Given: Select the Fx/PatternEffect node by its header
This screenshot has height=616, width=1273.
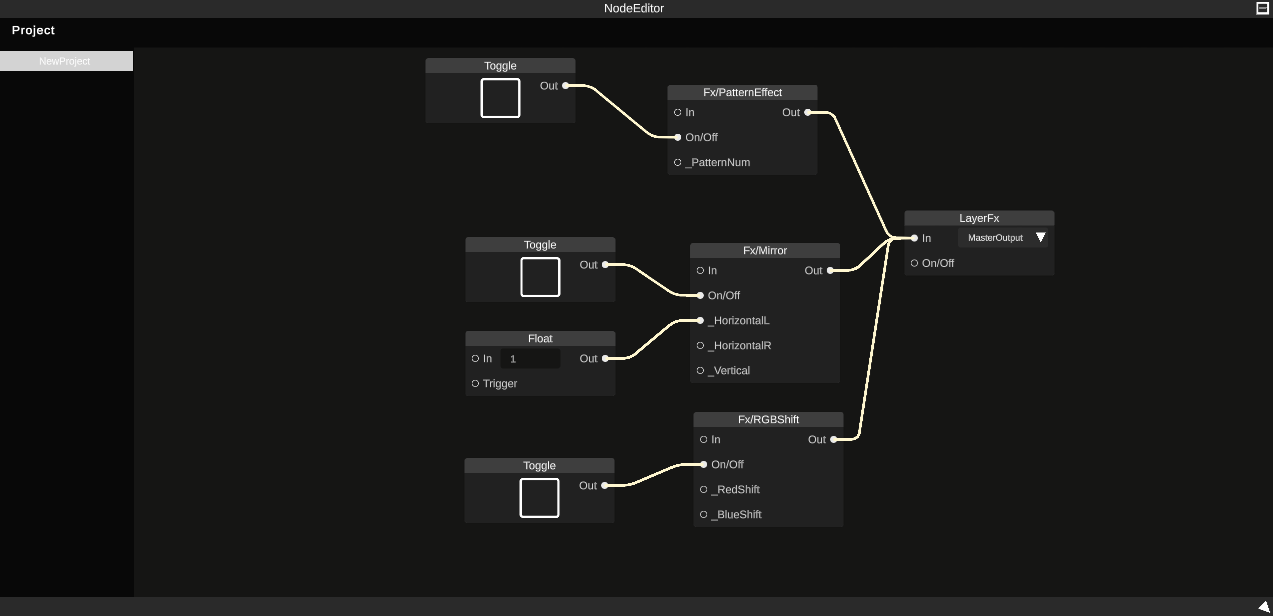Looking at the screenshot, I should 742,92.
